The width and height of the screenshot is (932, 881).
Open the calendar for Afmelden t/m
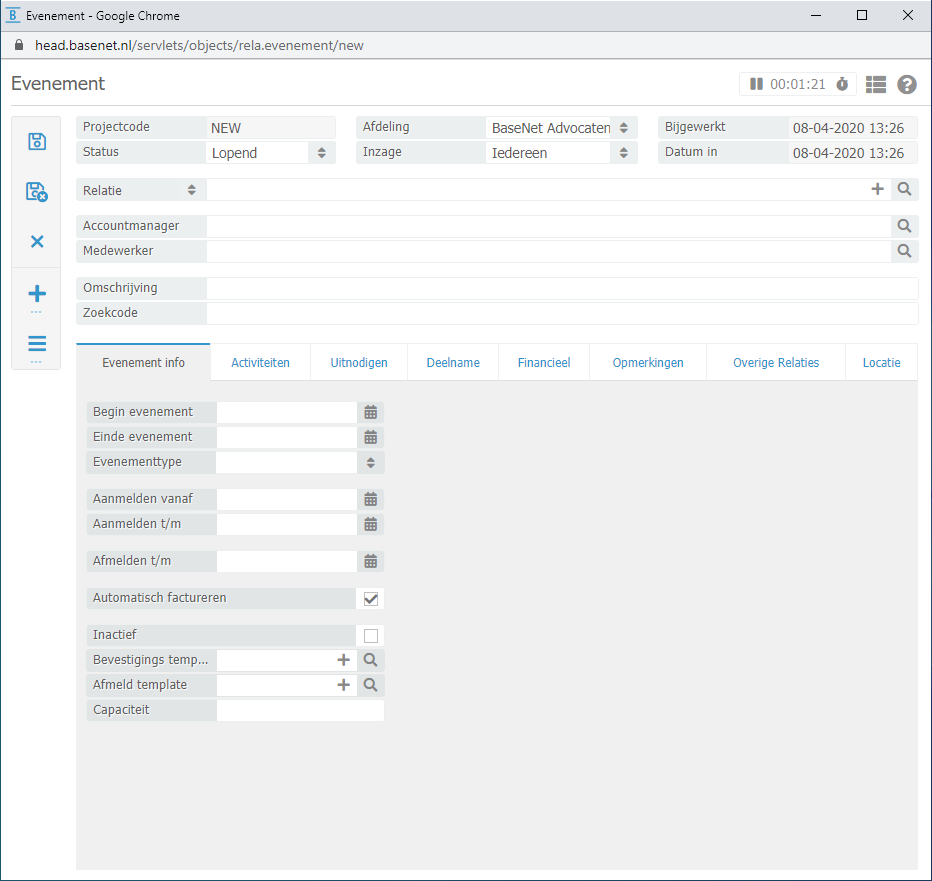click(x=371, y=561)
